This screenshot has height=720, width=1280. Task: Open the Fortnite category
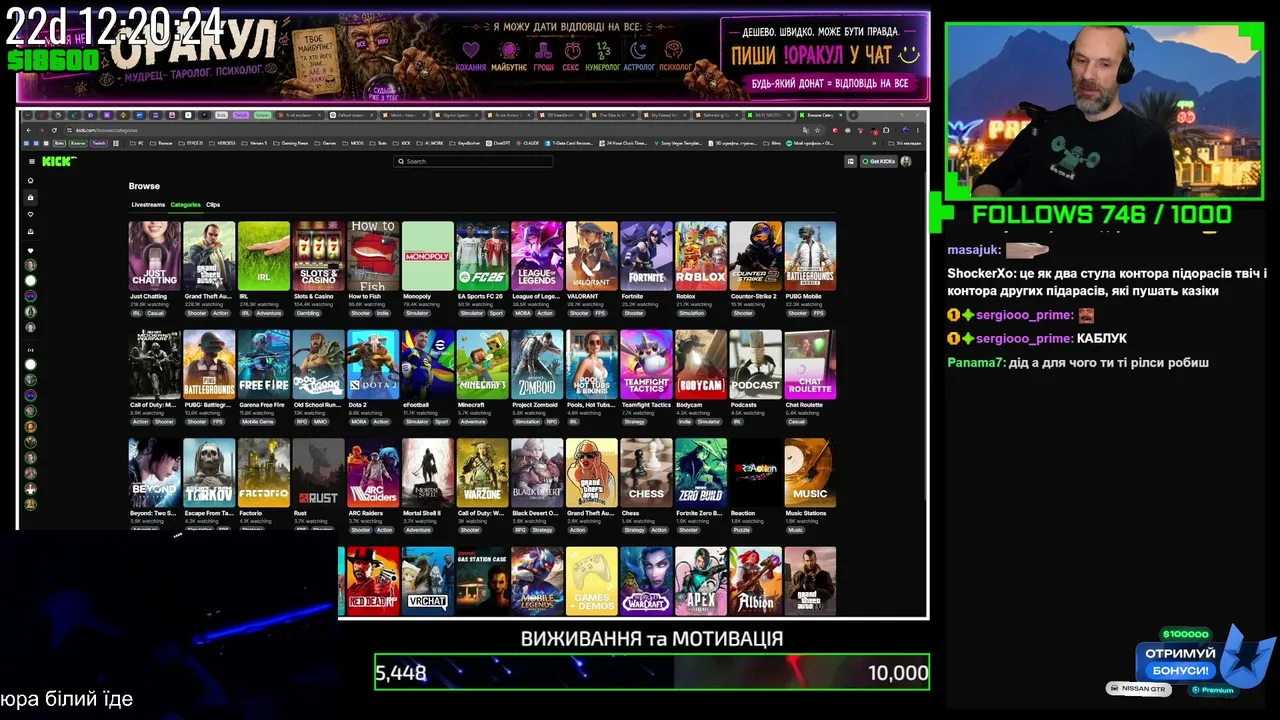click(646, 256)
